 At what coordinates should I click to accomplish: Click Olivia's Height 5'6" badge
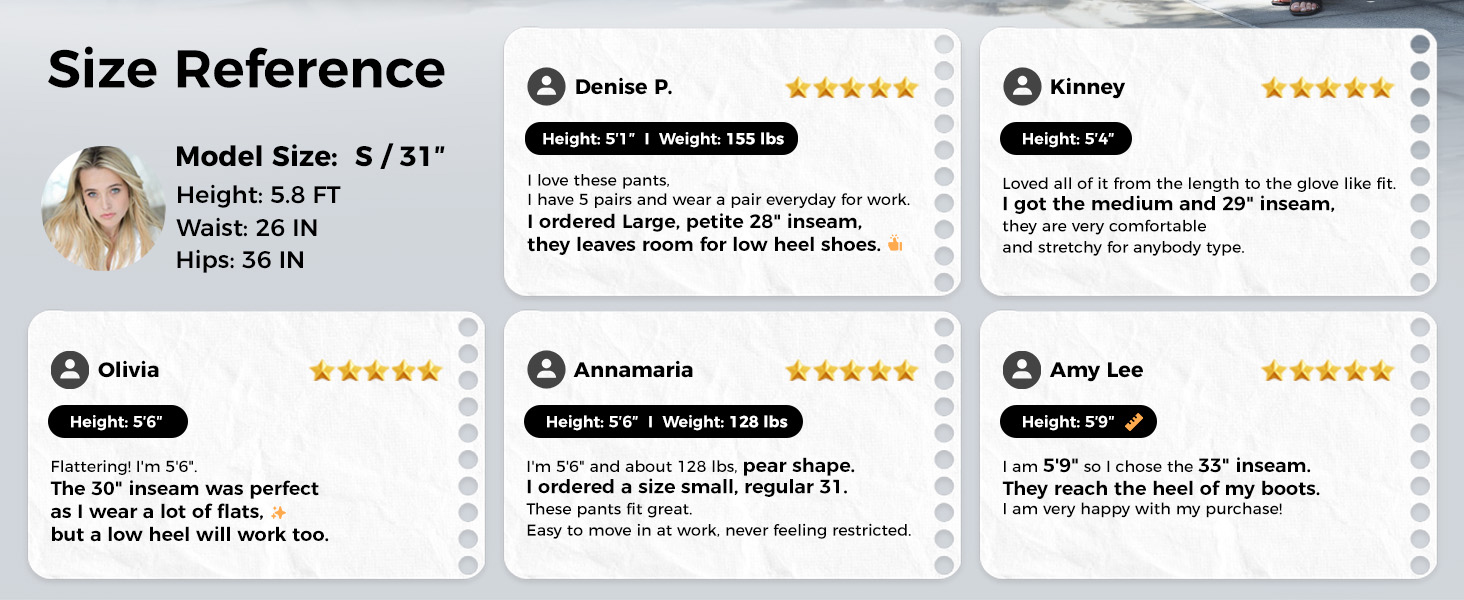tap(116, 422)
